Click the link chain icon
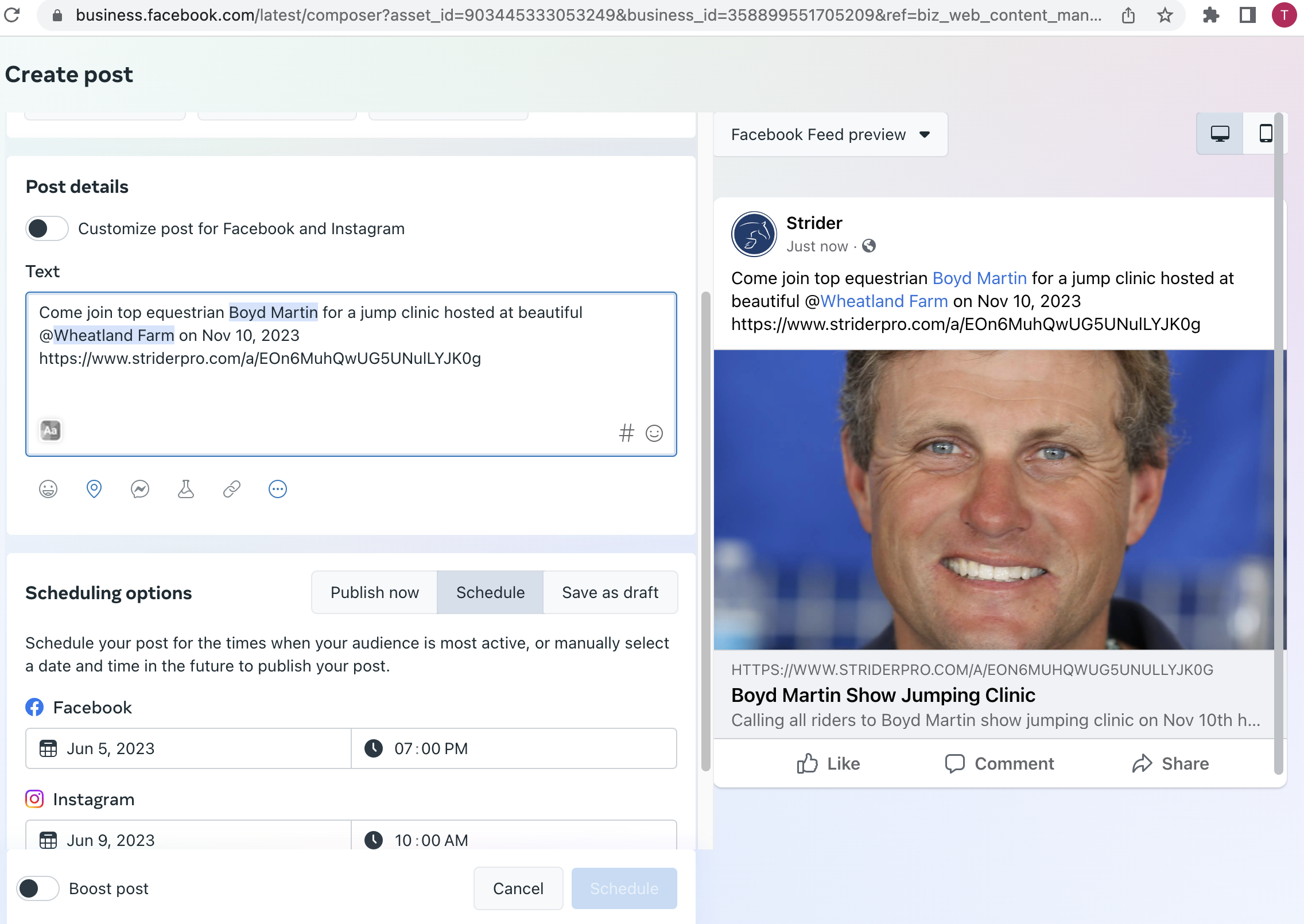Screen dimensions: 1304x924 click(x=232, y=489)
